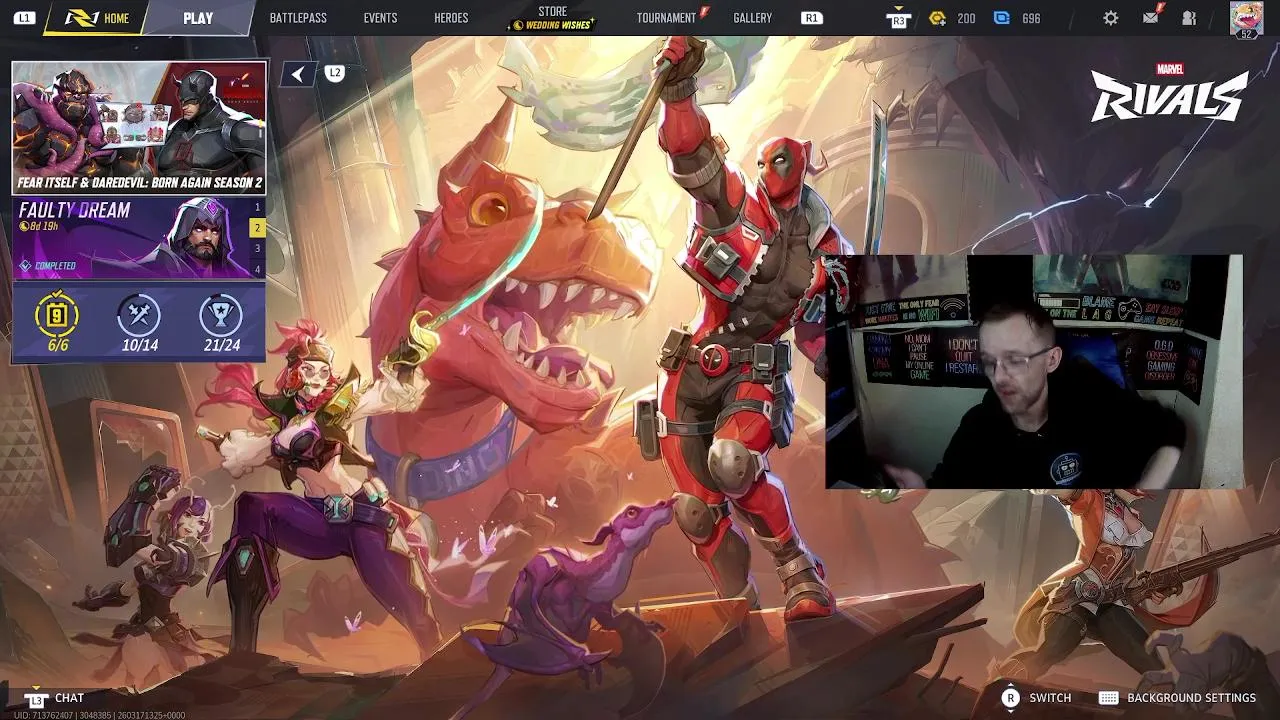Select event page 2

[x=257, y=228]
